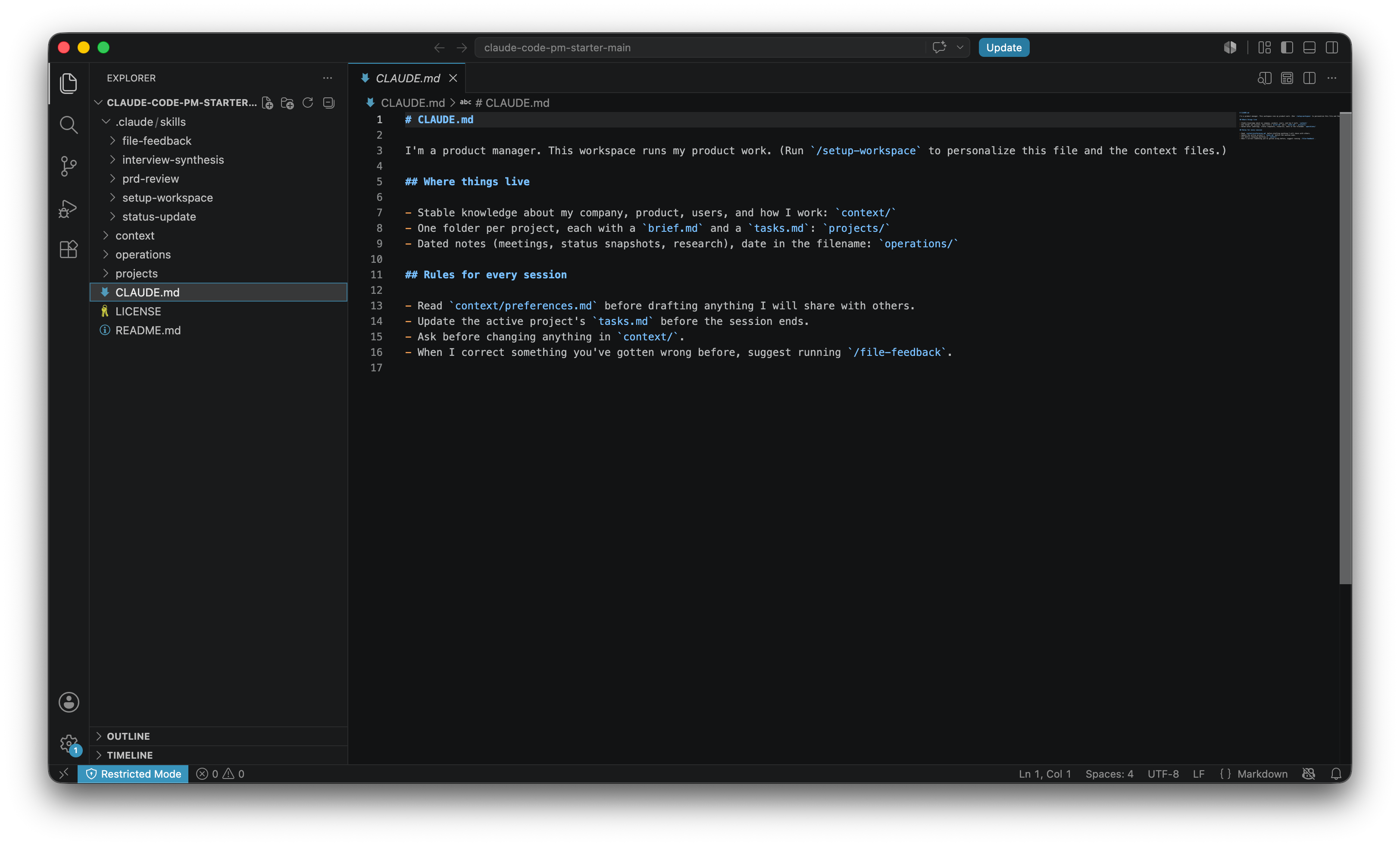Go forward using the title bar arrow
Viewport: 1400px width, 847px height.
pyautogui.click(x=461, y=48)
